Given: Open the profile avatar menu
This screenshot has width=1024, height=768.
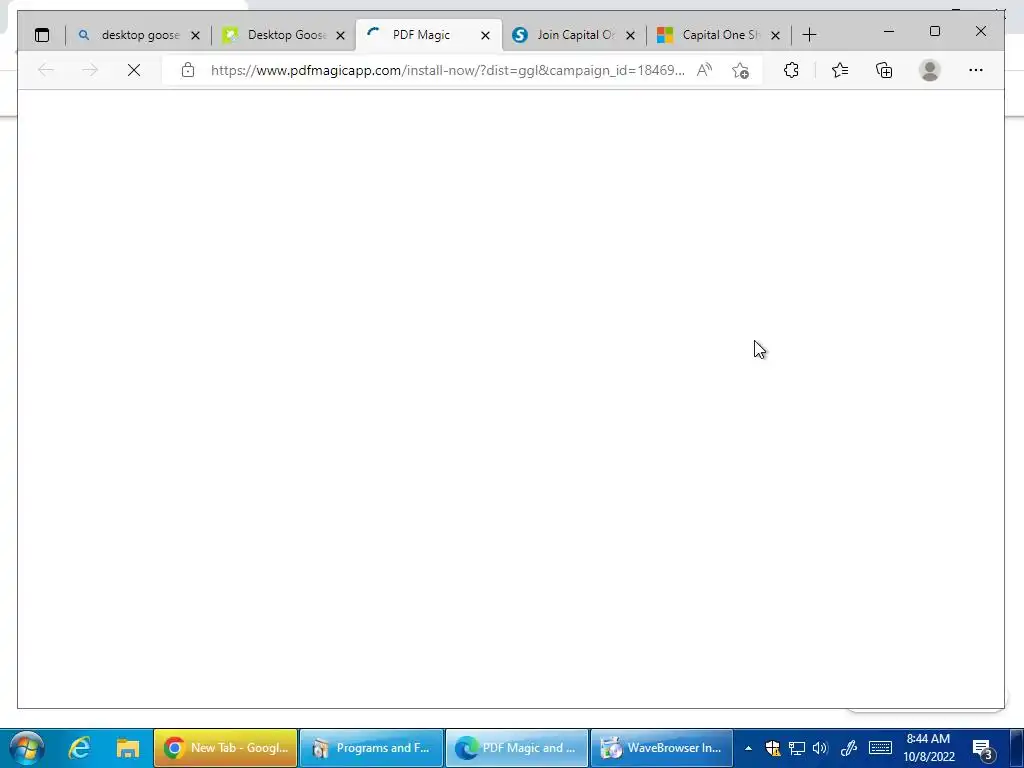Looking at the screenshot, I should click(929, 70).
